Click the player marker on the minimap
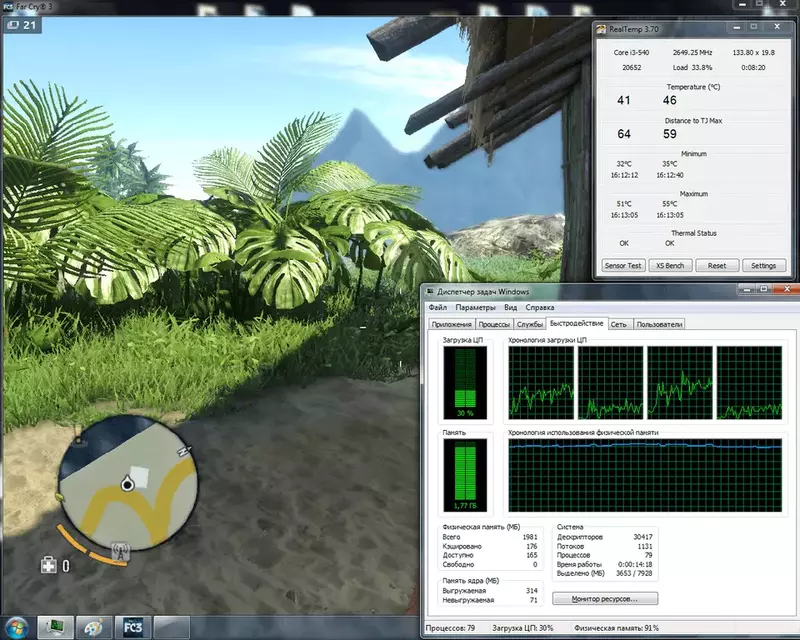 (x=127, y=483)
